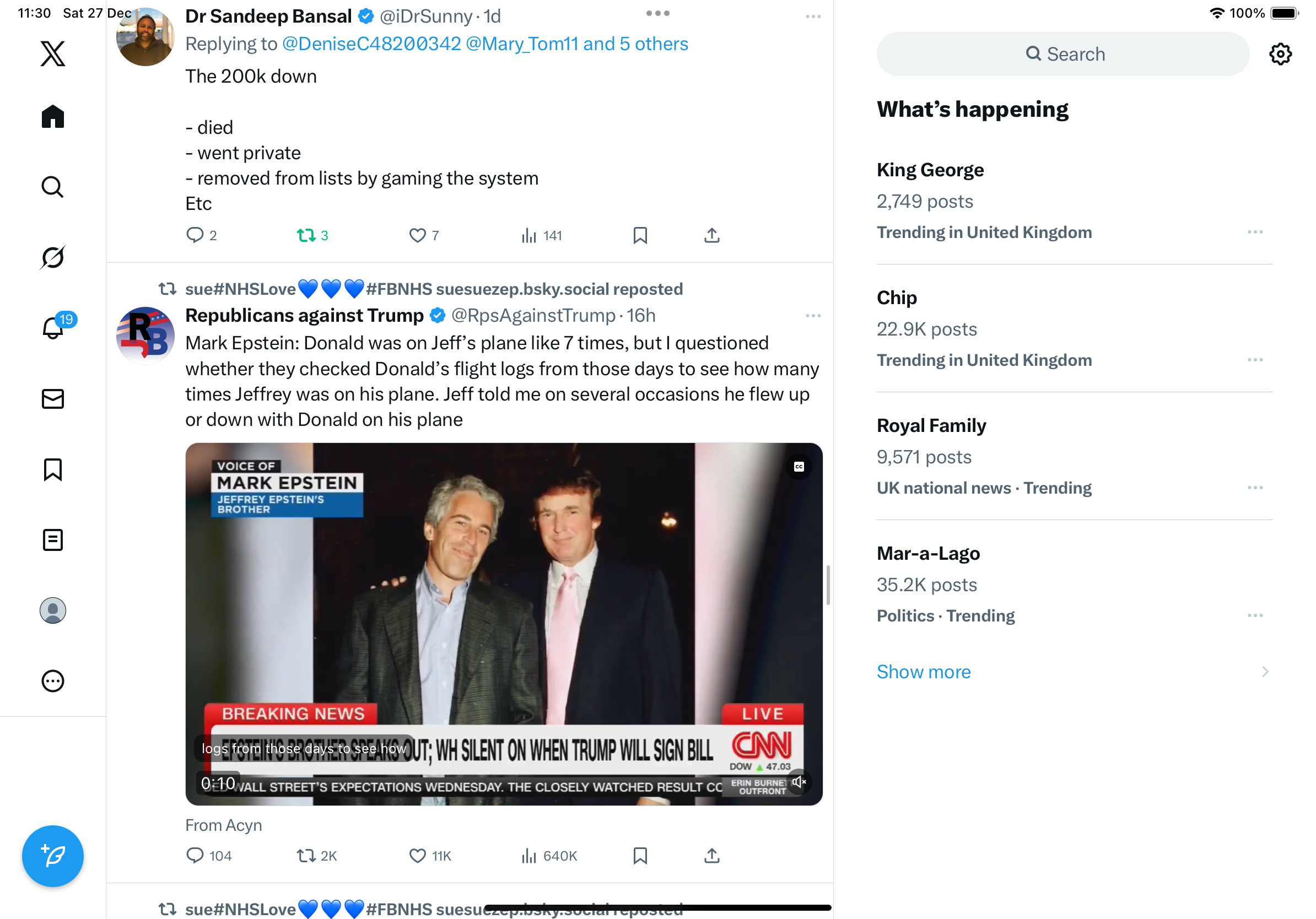Go to Home in sidebar

pyautogui.click(x=53, y=116)
